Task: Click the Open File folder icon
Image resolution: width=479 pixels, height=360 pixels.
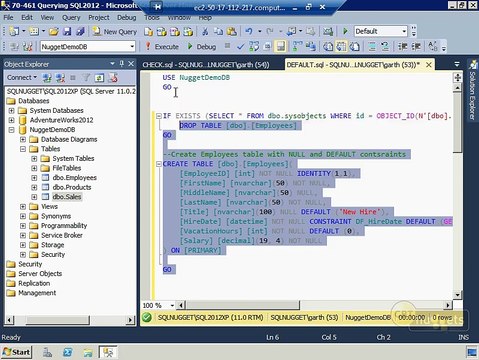Action: coord(54,31)
